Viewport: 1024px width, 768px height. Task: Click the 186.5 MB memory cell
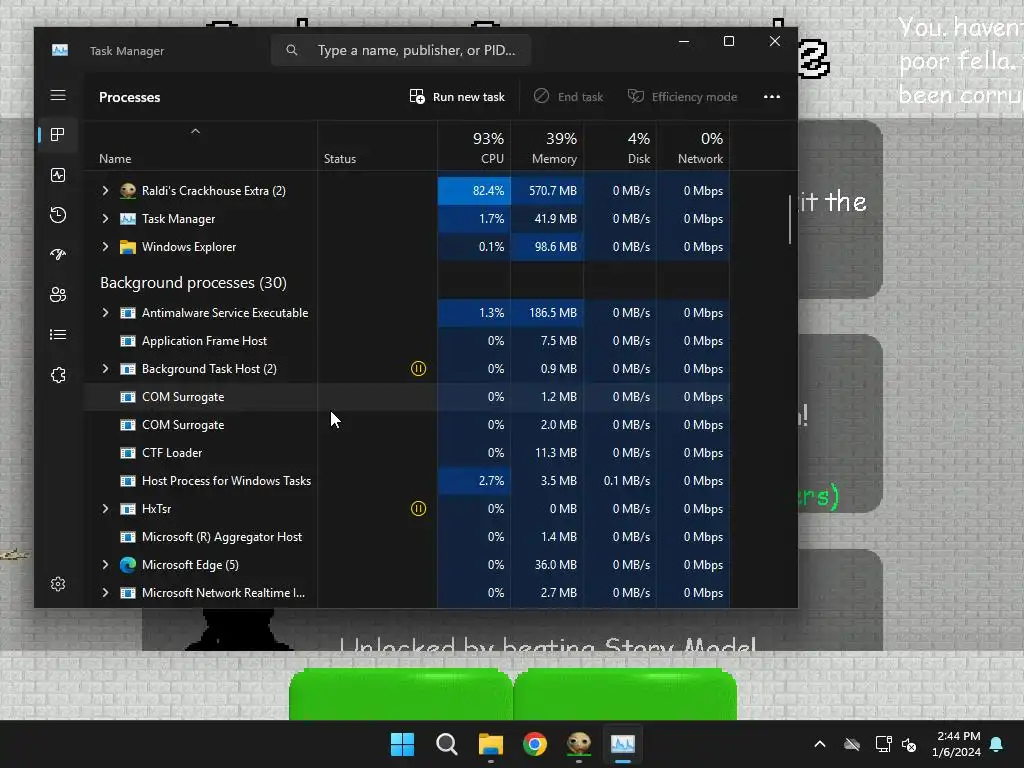pos(547,313)
